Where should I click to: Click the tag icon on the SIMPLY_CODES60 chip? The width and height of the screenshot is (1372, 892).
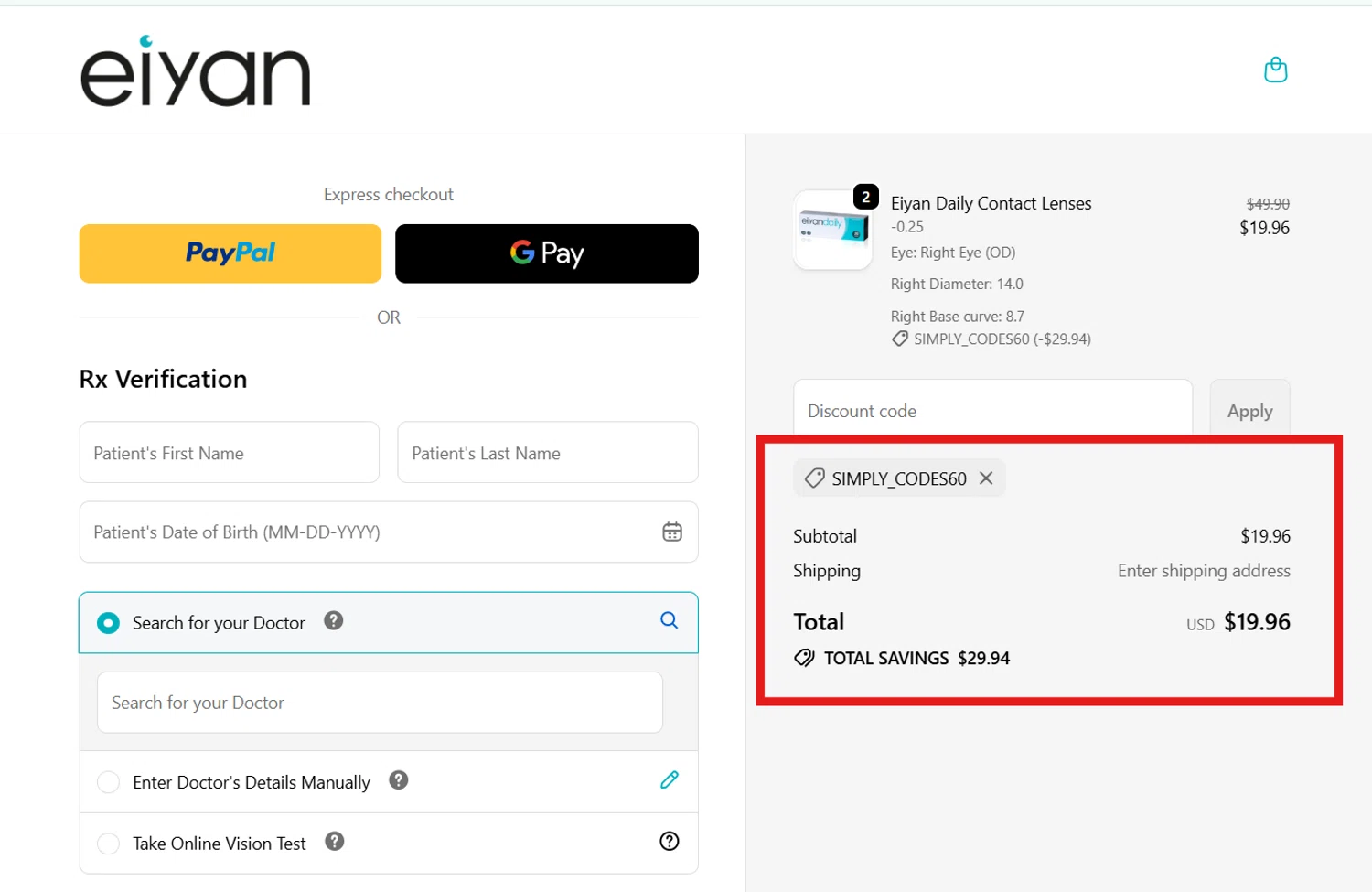point(814,478)
